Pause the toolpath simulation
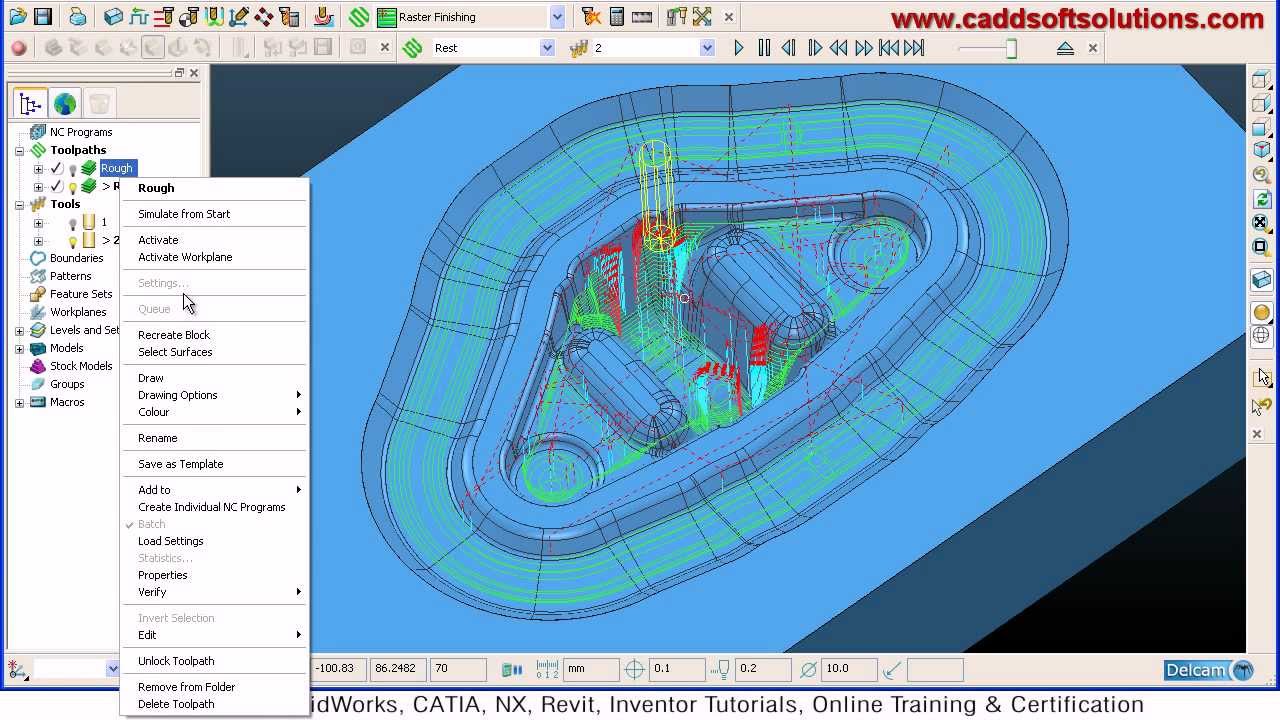 click(764, 48)
